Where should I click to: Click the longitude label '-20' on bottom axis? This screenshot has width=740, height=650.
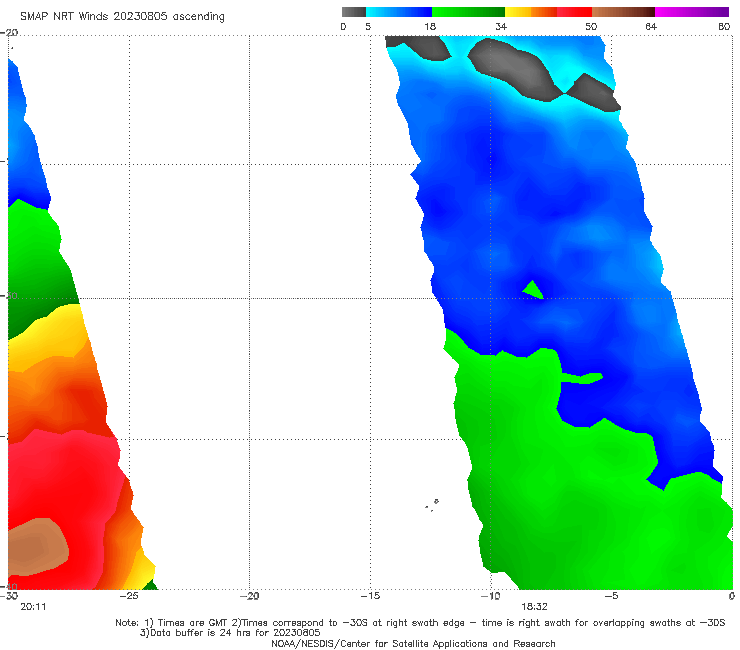(x=249, y=596)
